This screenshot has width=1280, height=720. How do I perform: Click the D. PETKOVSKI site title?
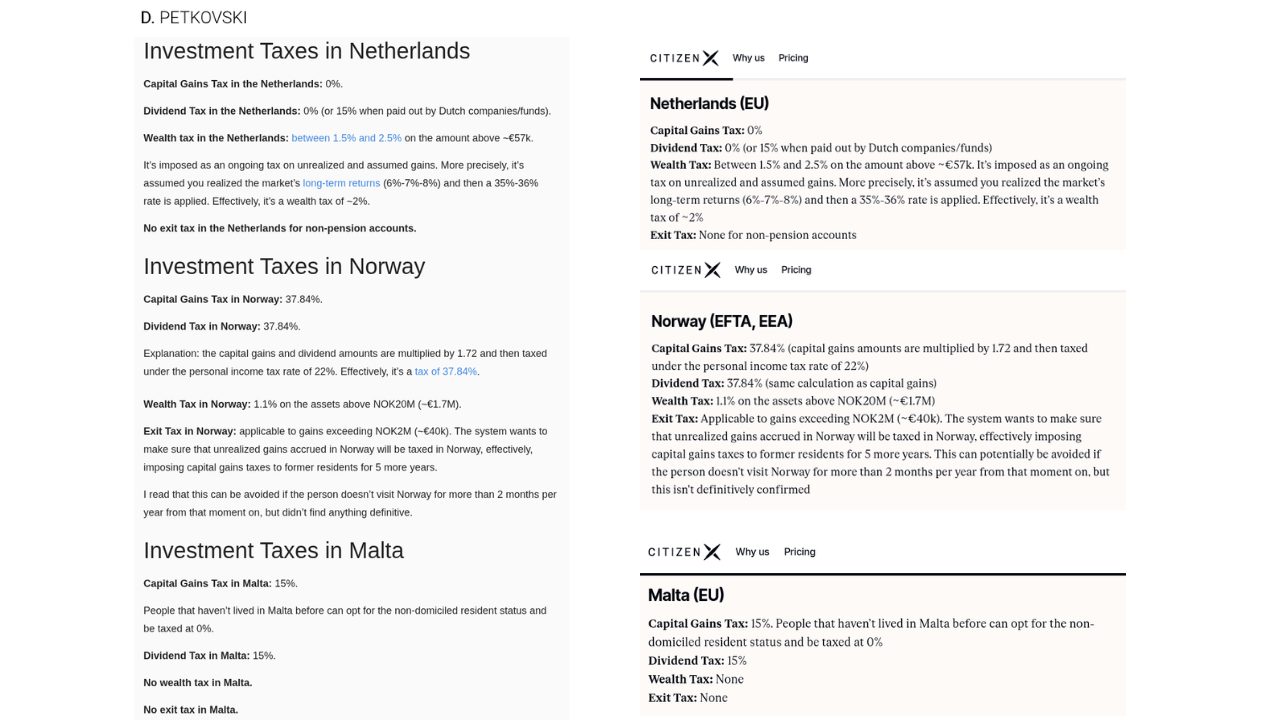click(193, 18)
